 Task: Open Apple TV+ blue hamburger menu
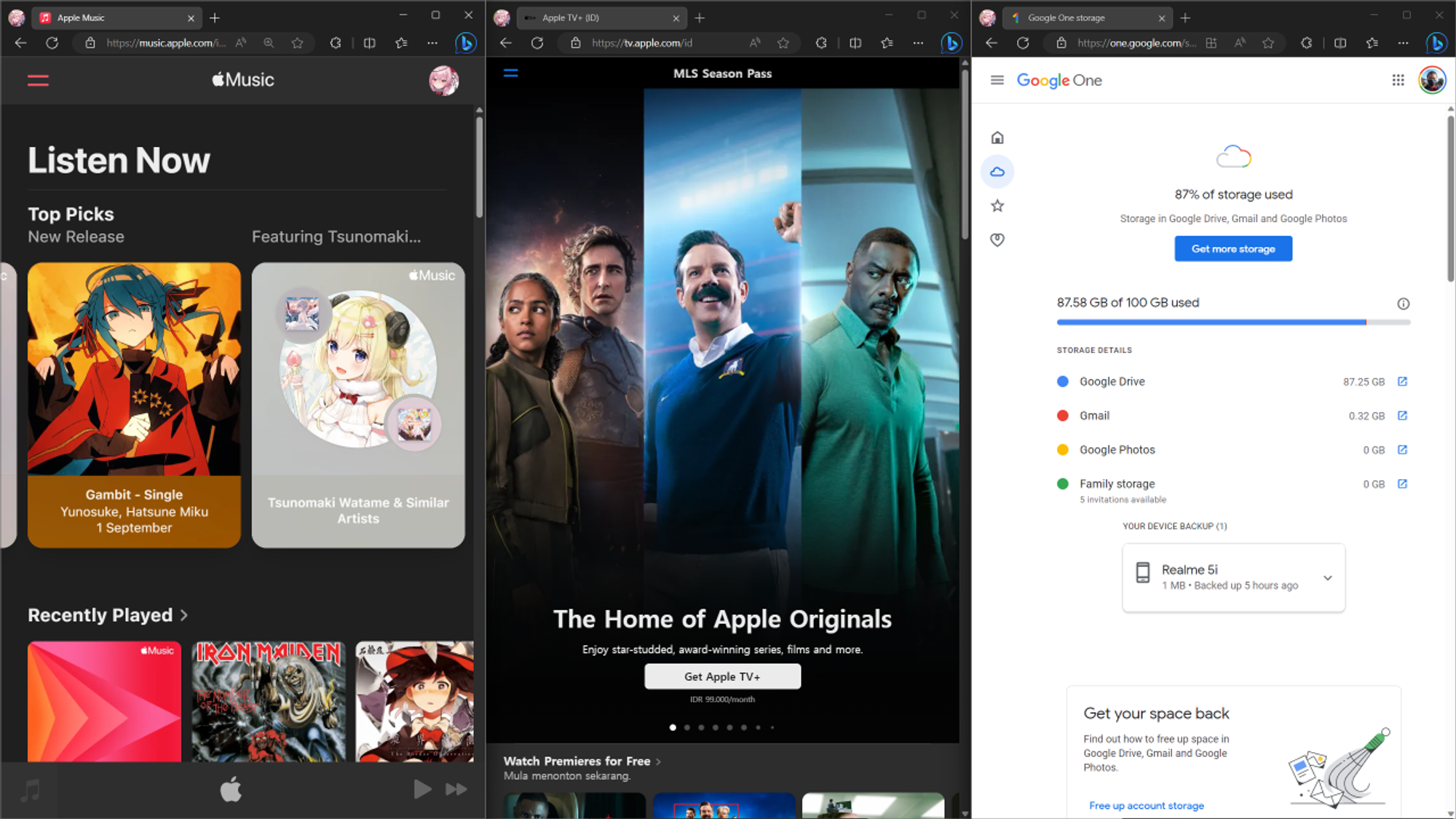(511, 73)
